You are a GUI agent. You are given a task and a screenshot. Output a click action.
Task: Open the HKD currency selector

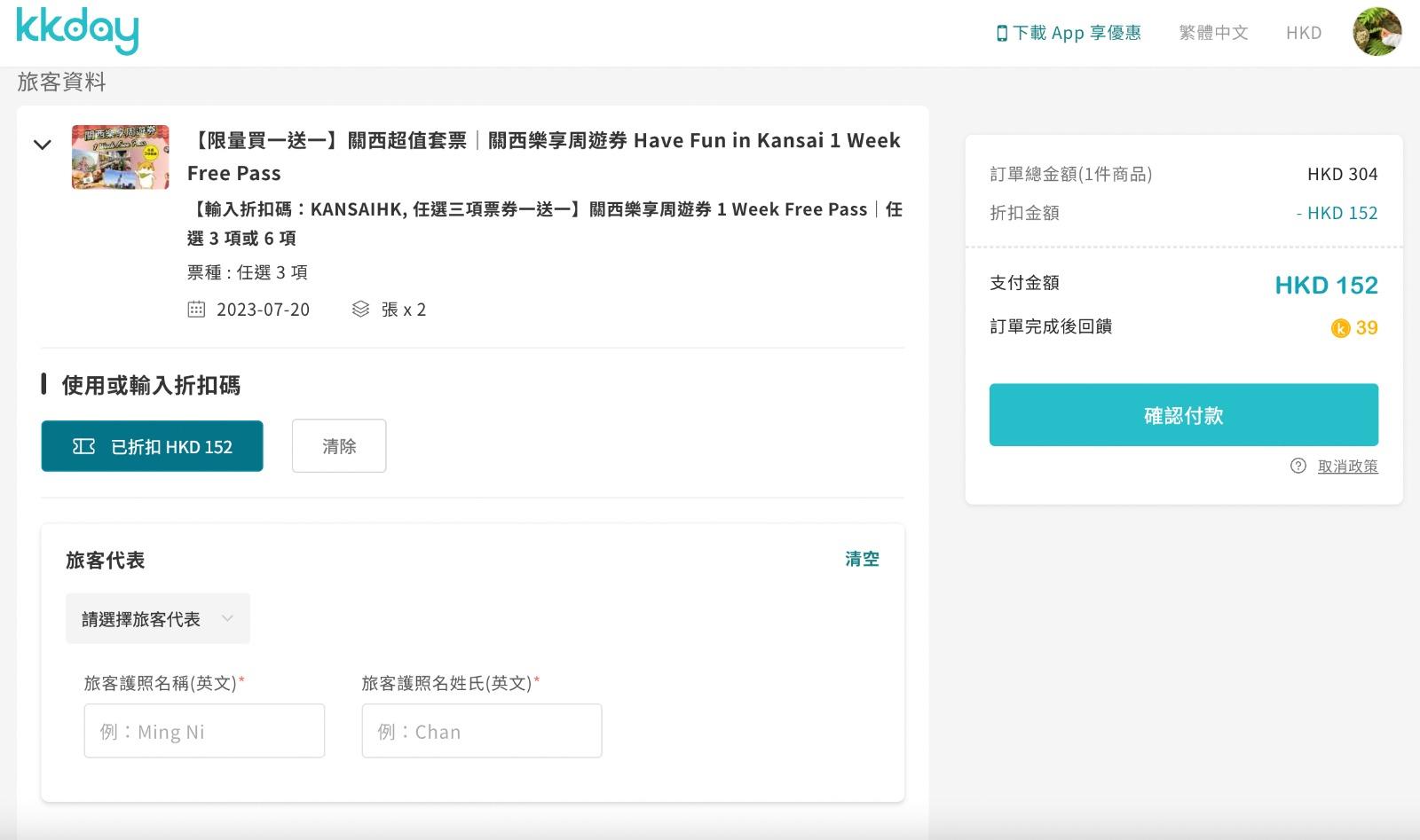coord(1303,33)
